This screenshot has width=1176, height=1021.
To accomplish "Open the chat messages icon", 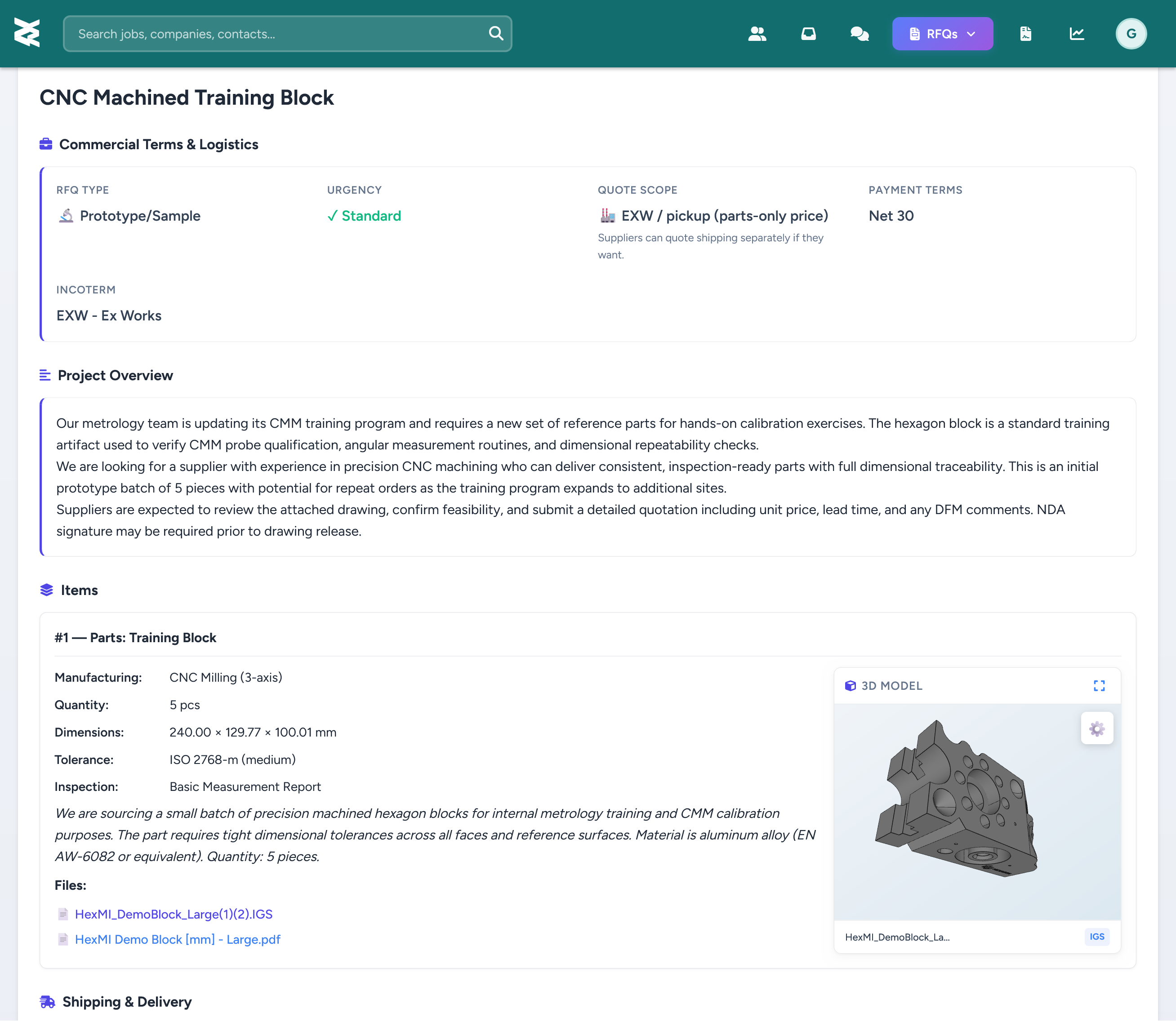I will tap(860, 34).
